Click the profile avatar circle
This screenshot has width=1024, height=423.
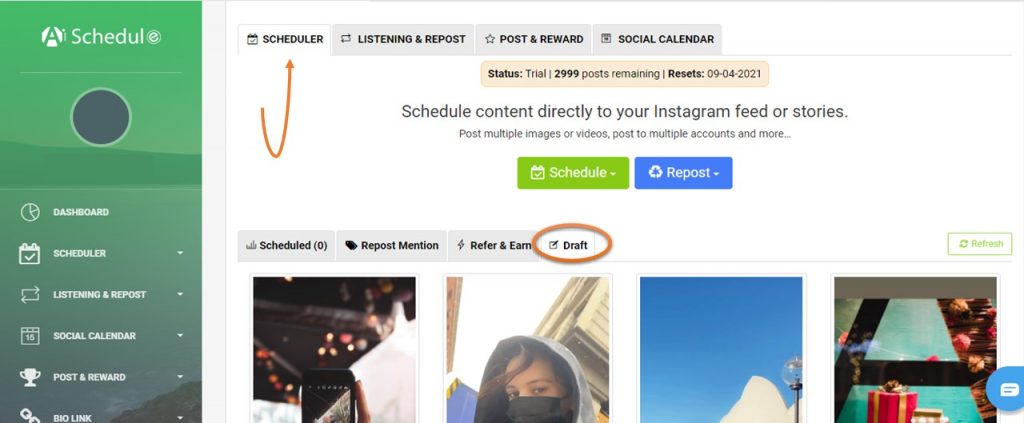(101, 118)
